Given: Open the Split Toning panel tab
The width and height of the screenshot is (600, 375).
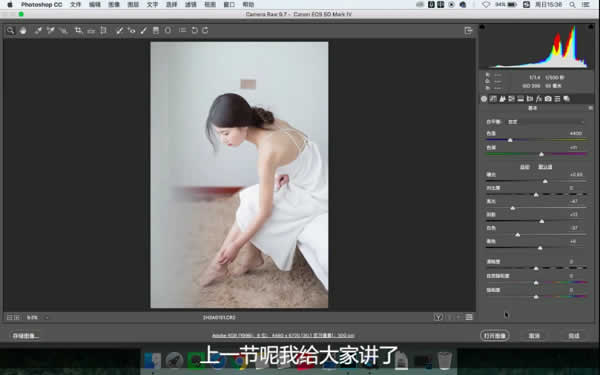Looking at the screenshot, I should pos(521,99).
